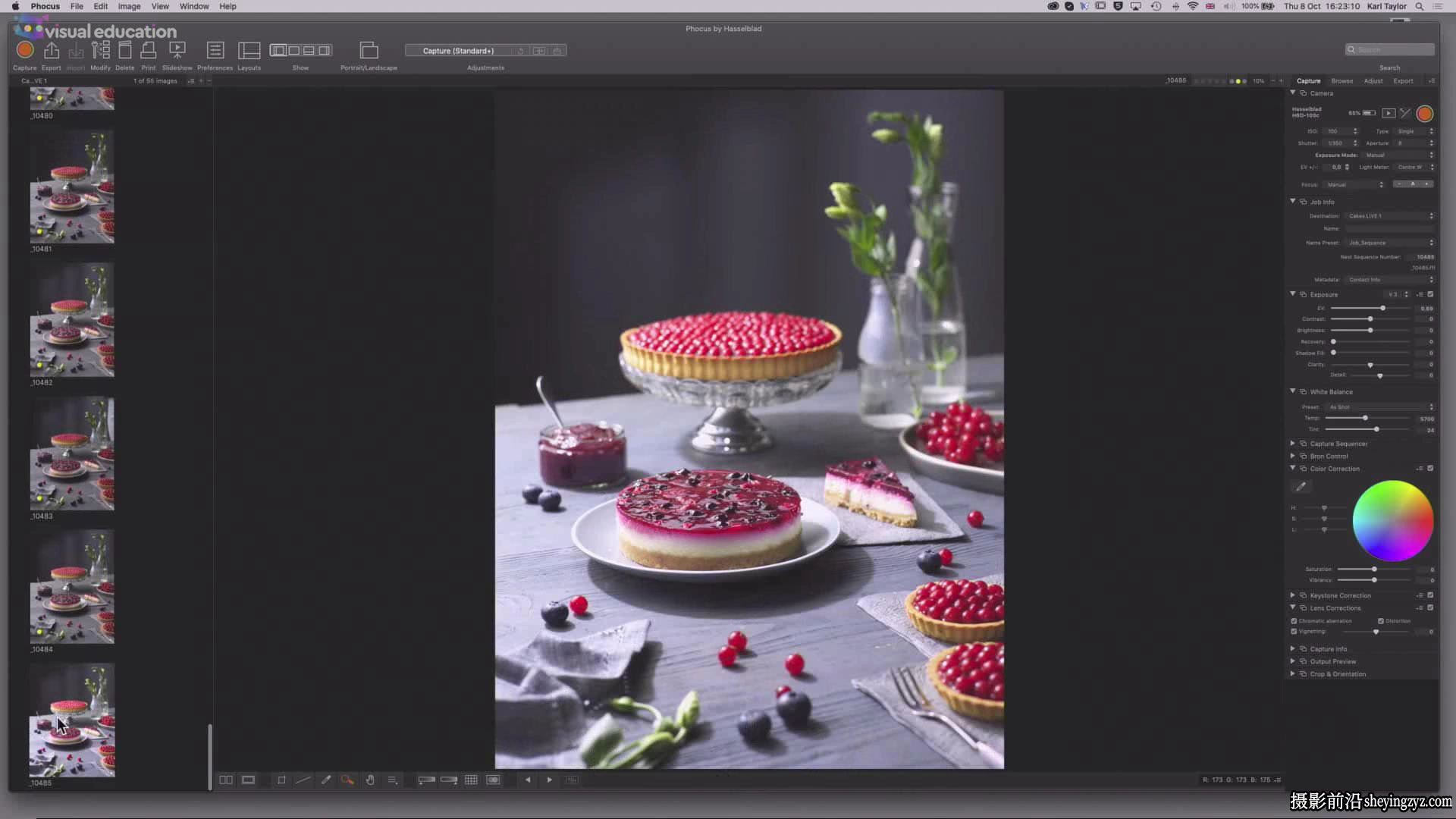The width and height of the screenshot is (1456, 819).
Task: Click the Help menu
Action: (x=227, y=6)
